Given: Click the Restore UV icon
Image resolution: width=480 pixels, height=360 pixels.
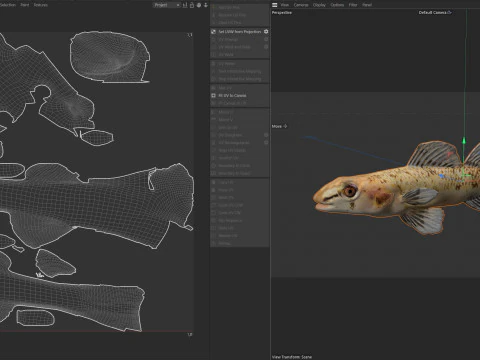Looking at the screenshot, I should [214, 236].
